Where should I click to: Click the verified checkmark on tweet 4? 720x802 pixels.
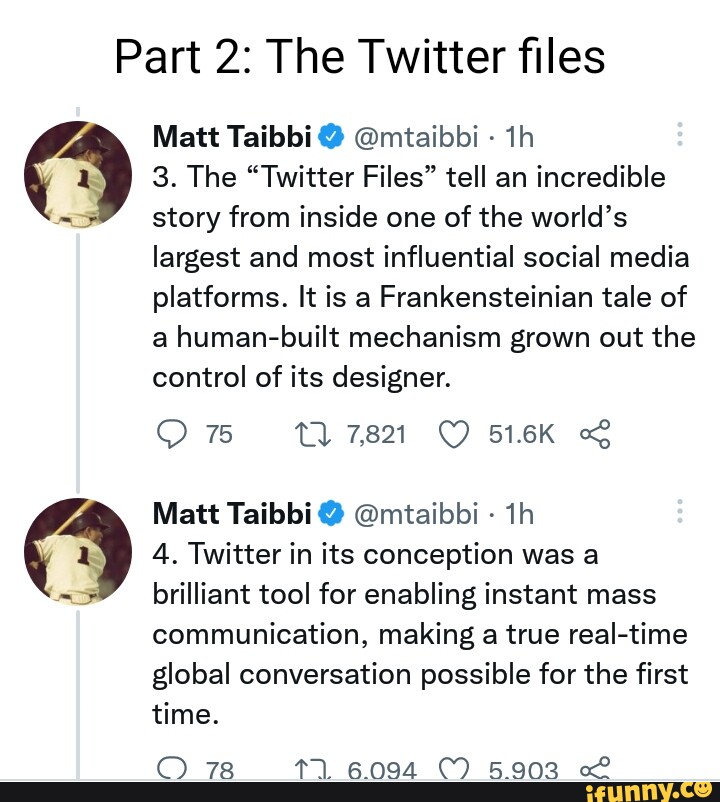pos(330,513)
